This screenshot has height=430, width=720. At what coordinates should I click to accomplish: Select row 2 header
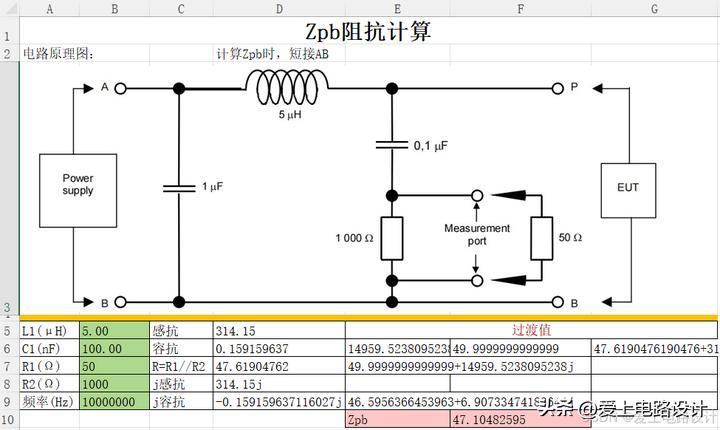click(9, 53)
